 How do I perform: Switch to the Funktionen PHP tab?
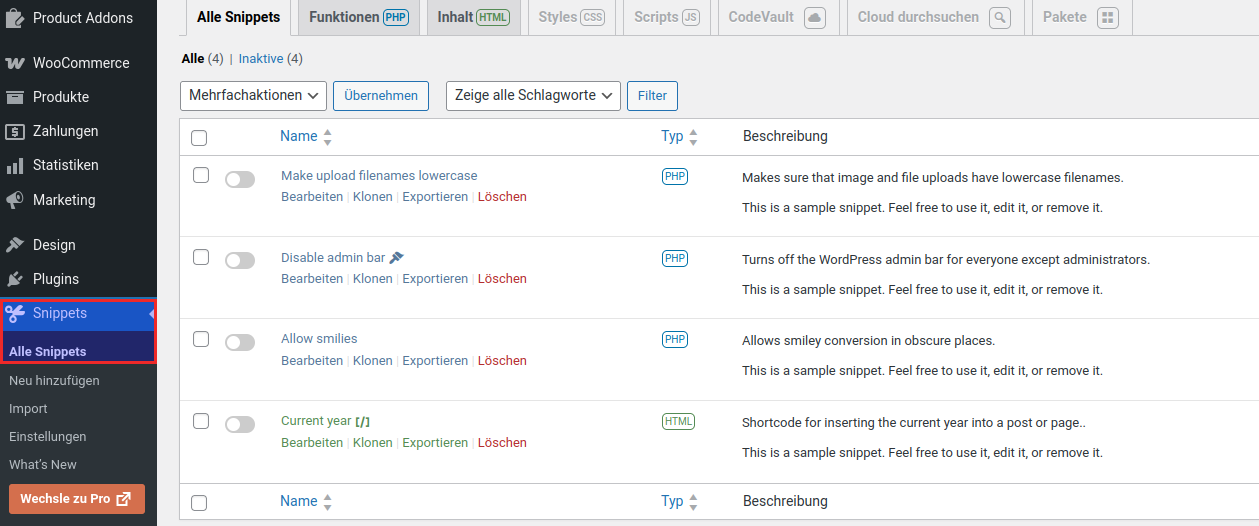click(x=358, y=17)
